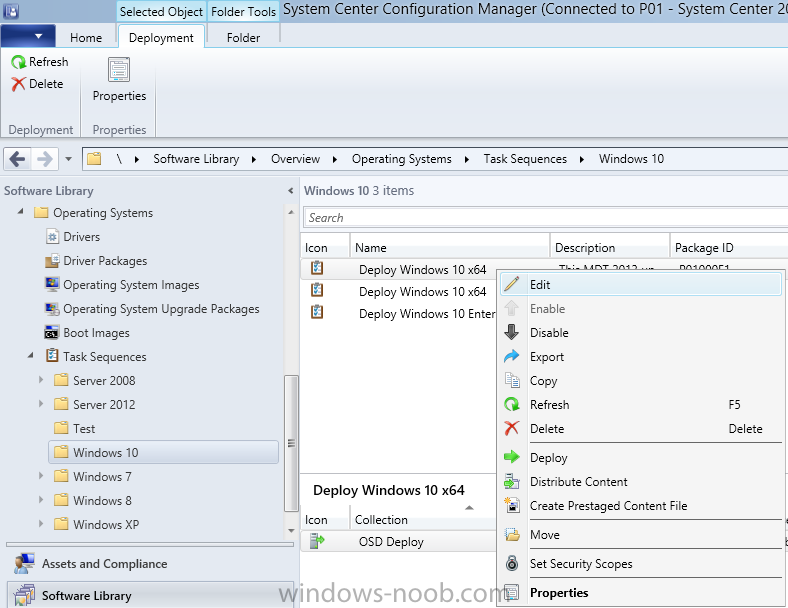Screen dimensions: 788x608
Task: Click the Driver Packages icon
Action: tap(52, 260)
